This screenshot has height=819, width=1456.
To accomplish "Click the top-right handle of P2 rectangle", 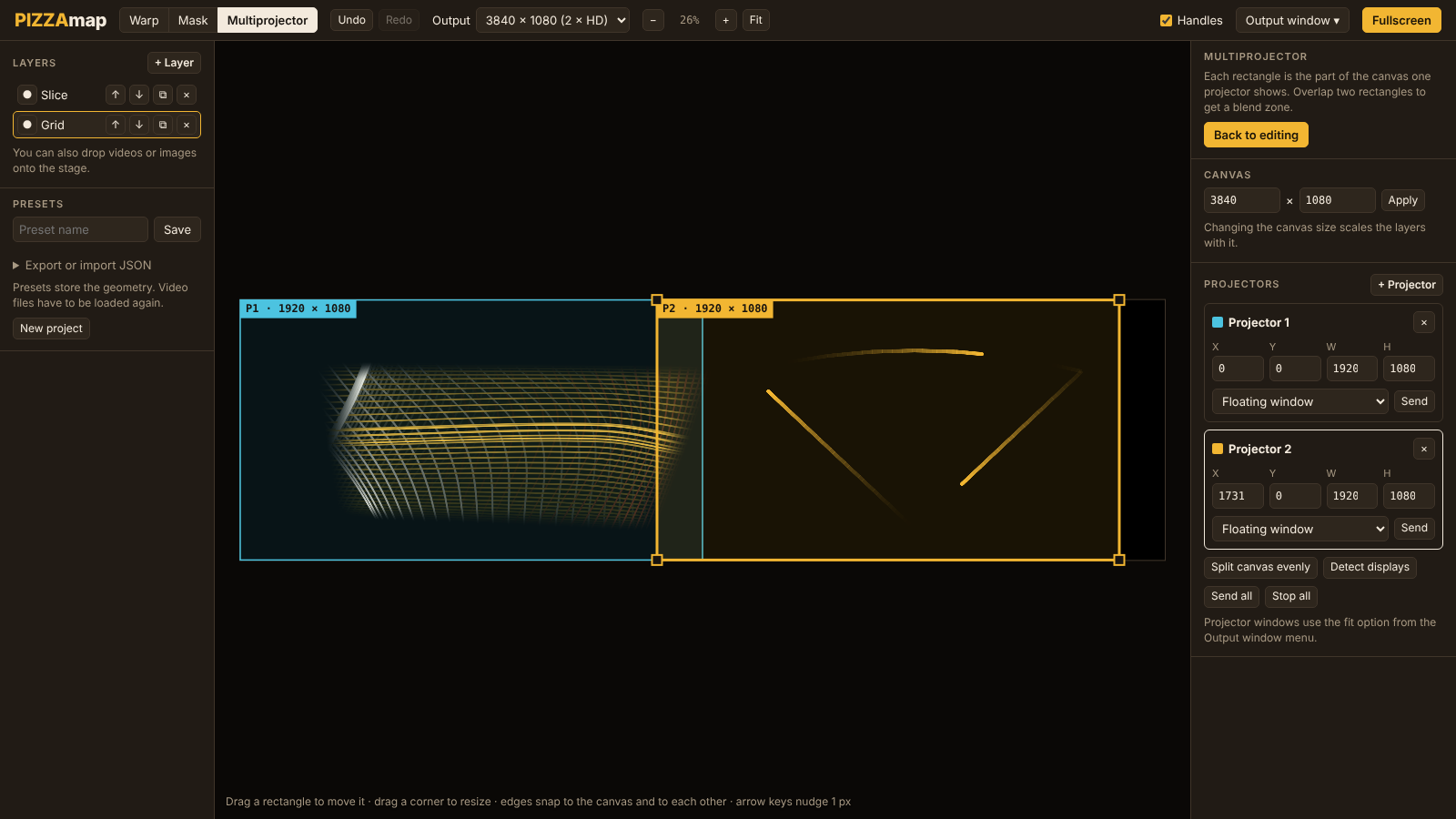I will (x=1119, y=299).
